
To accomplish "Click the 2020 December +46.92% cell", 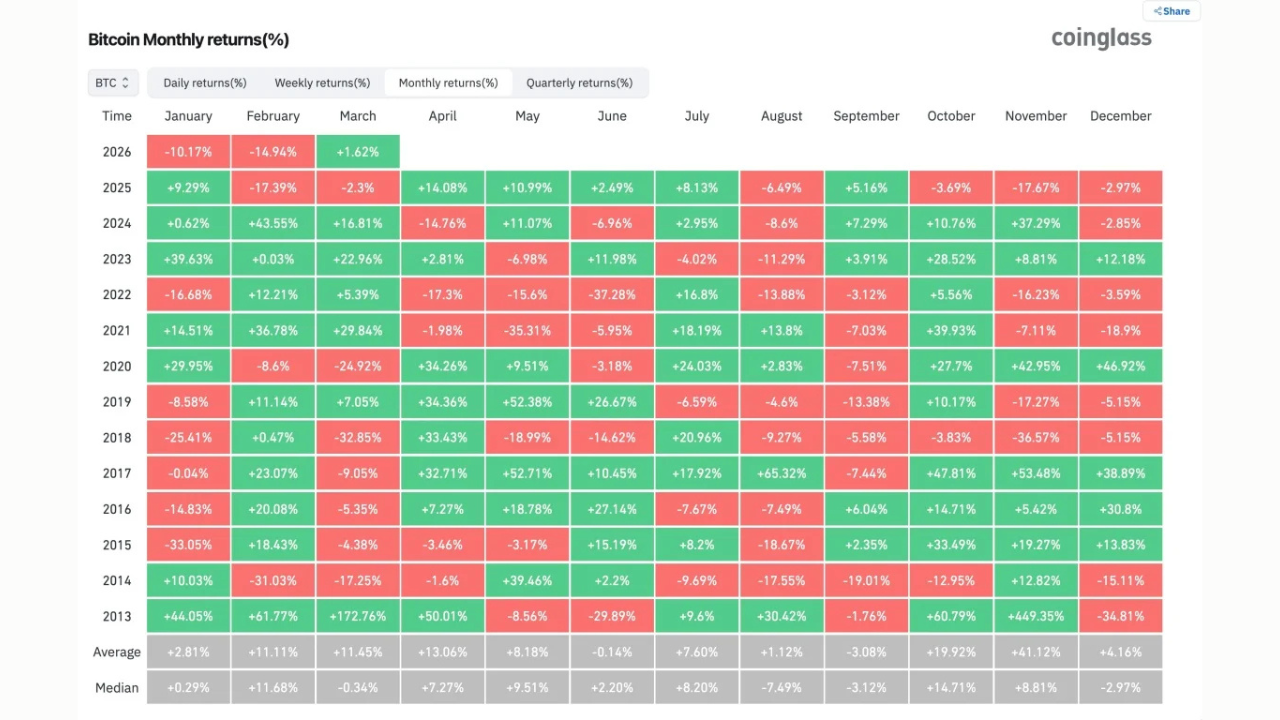I will [1121, 366].
